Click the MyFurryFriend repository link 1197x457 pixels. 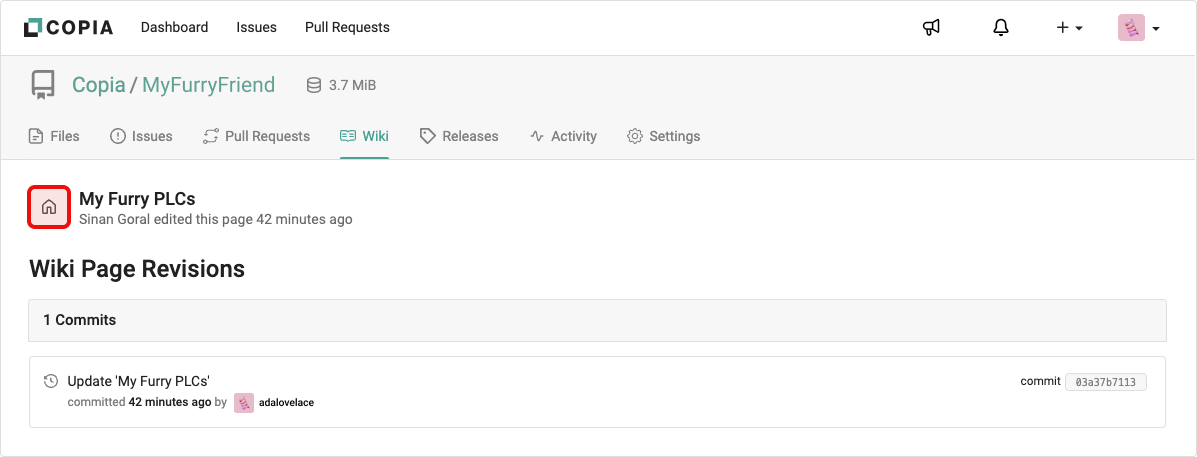[x=208, y=85]
